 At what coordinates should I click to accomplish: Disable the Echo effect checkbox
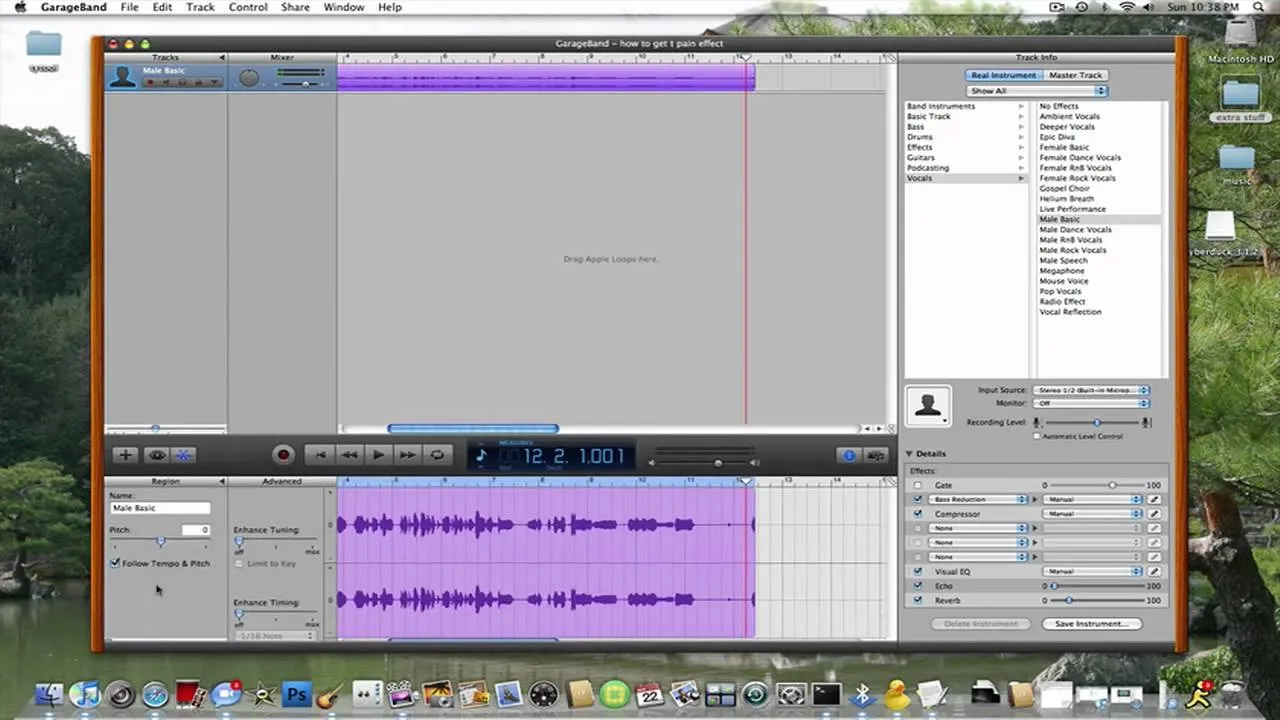(x=918, y=586)
